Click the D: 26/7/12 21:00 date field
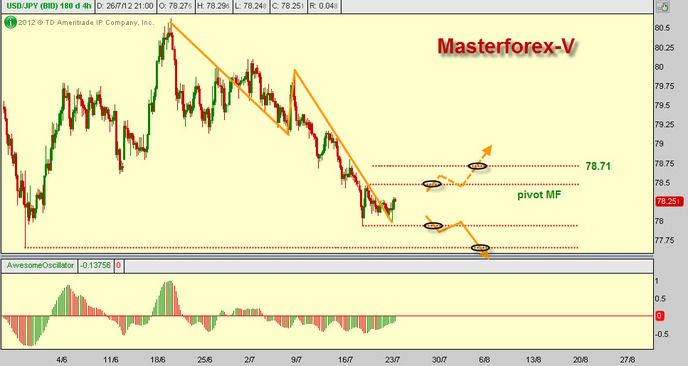688x366 pixels. [x=125, y=6]
